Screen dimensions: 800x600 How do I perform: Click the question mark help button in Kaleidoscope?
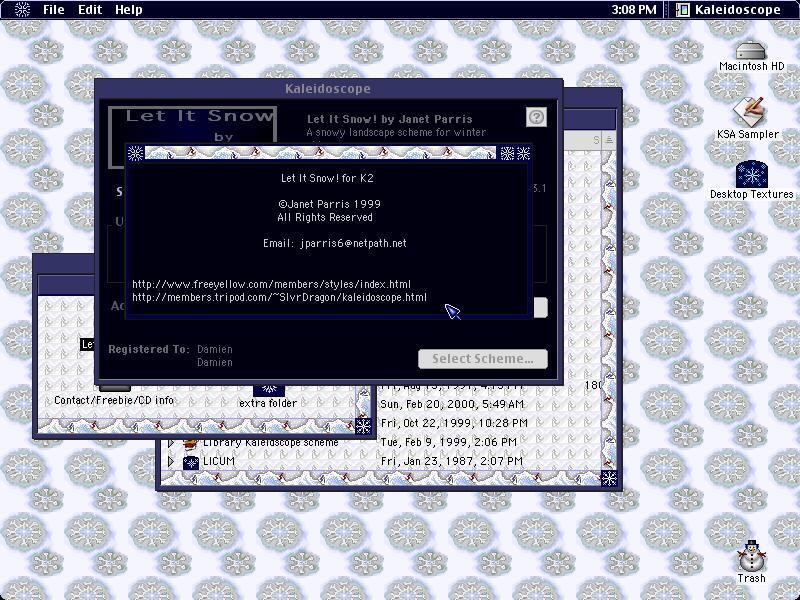point(536,117)
